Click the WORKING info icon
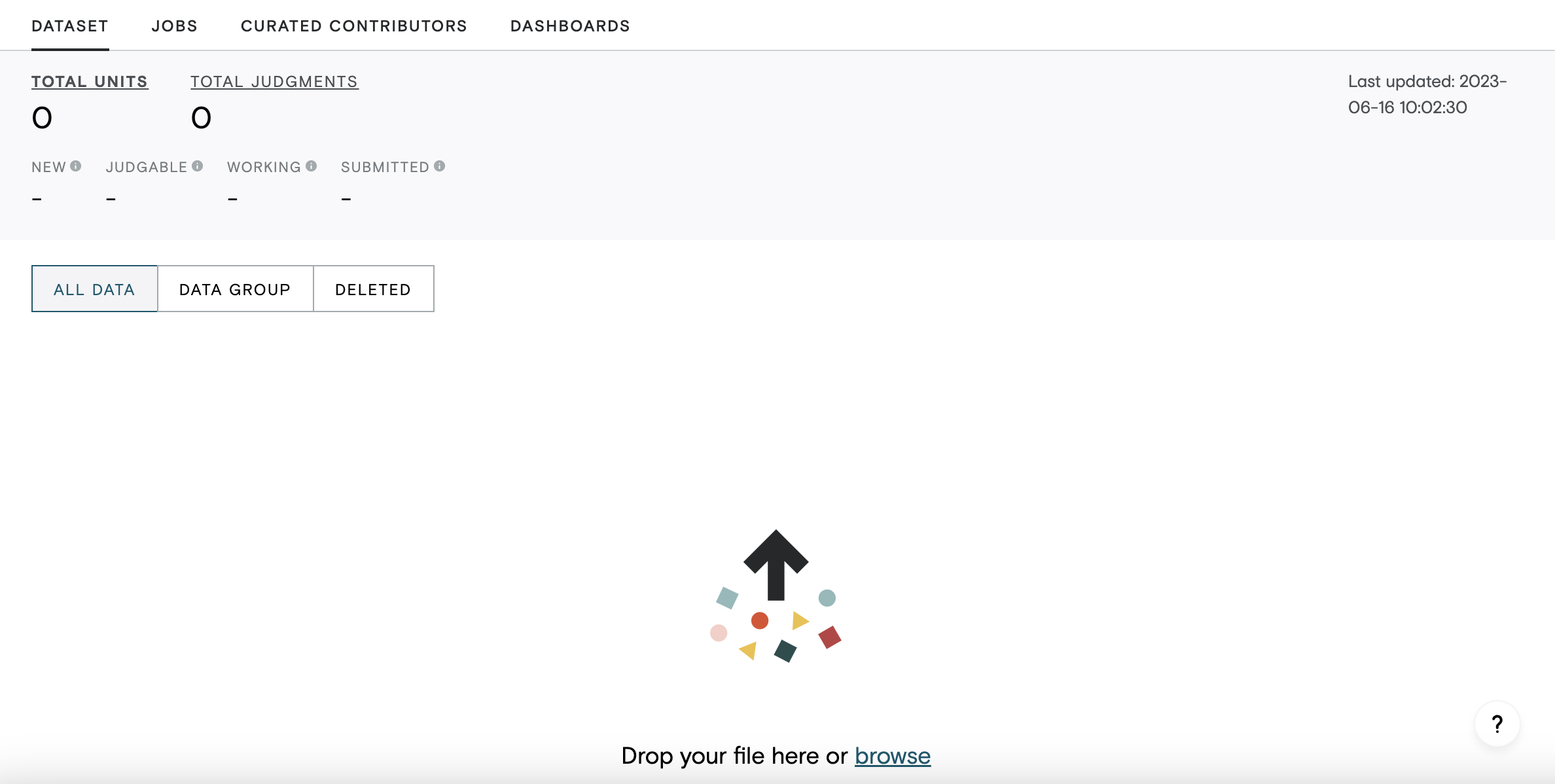Screen dimensions: 1555x784 [x=311, y=166]
